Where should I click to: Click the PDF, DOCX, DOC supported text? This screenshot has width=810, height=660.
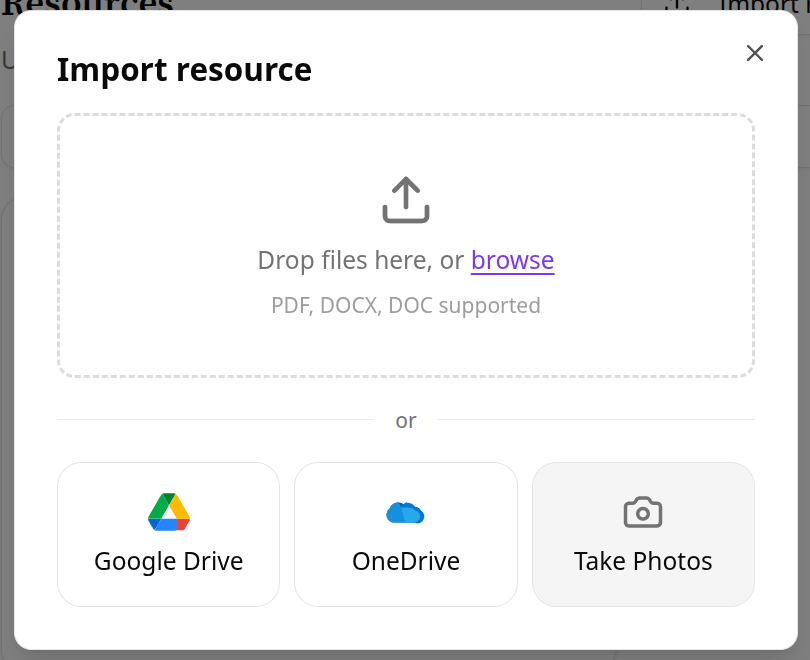pyautogui.click(x=405, y=305)
